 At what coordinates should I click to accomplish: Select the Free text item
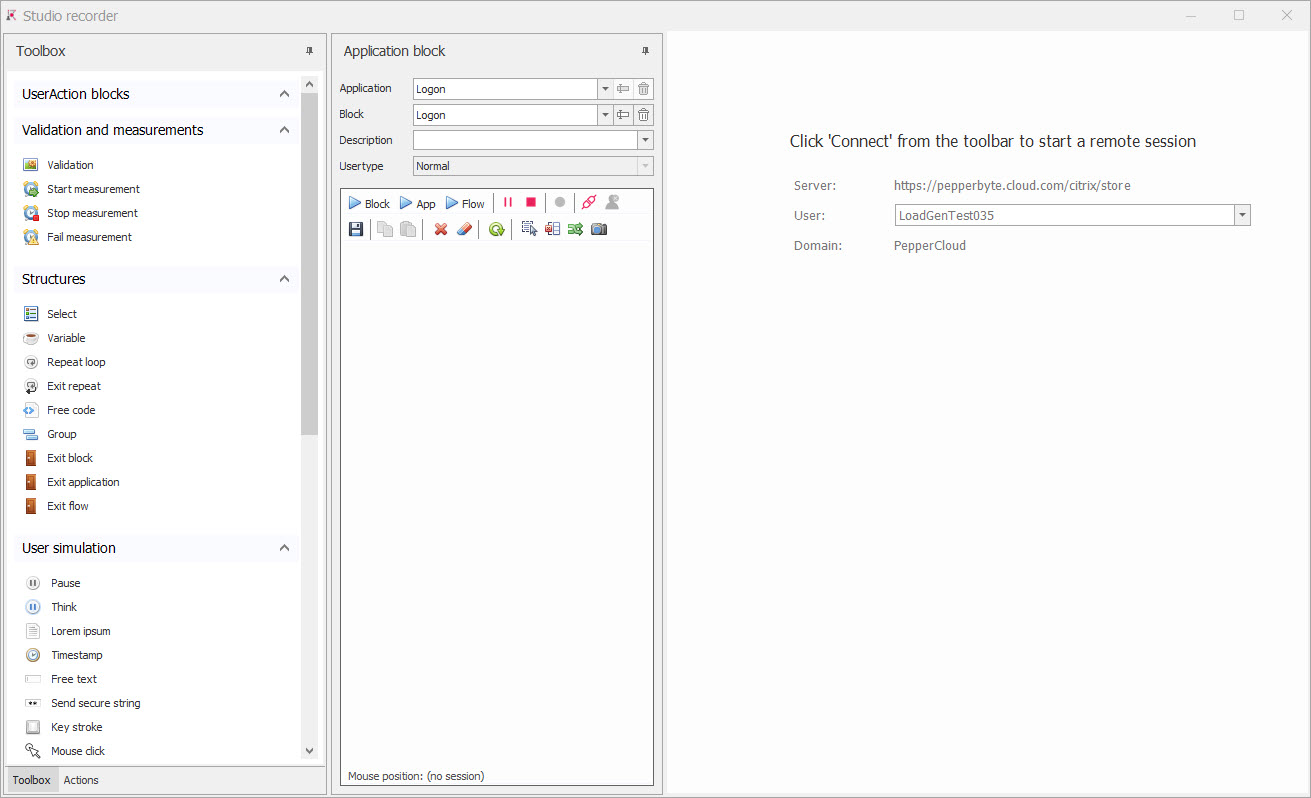(x=61, y=679)
